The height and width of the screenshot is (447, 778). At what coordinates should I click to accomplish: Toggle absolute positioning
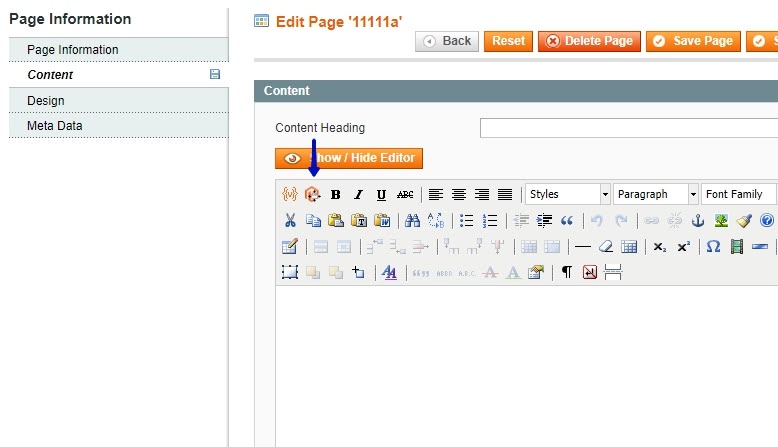(x=358, y=272)
